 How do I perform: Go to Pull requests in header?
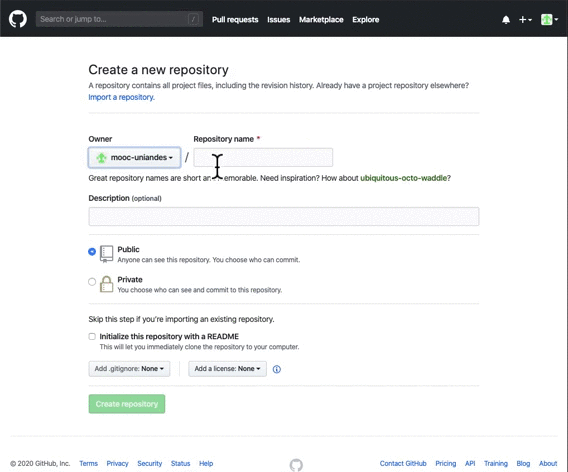[x=235, y=20]
